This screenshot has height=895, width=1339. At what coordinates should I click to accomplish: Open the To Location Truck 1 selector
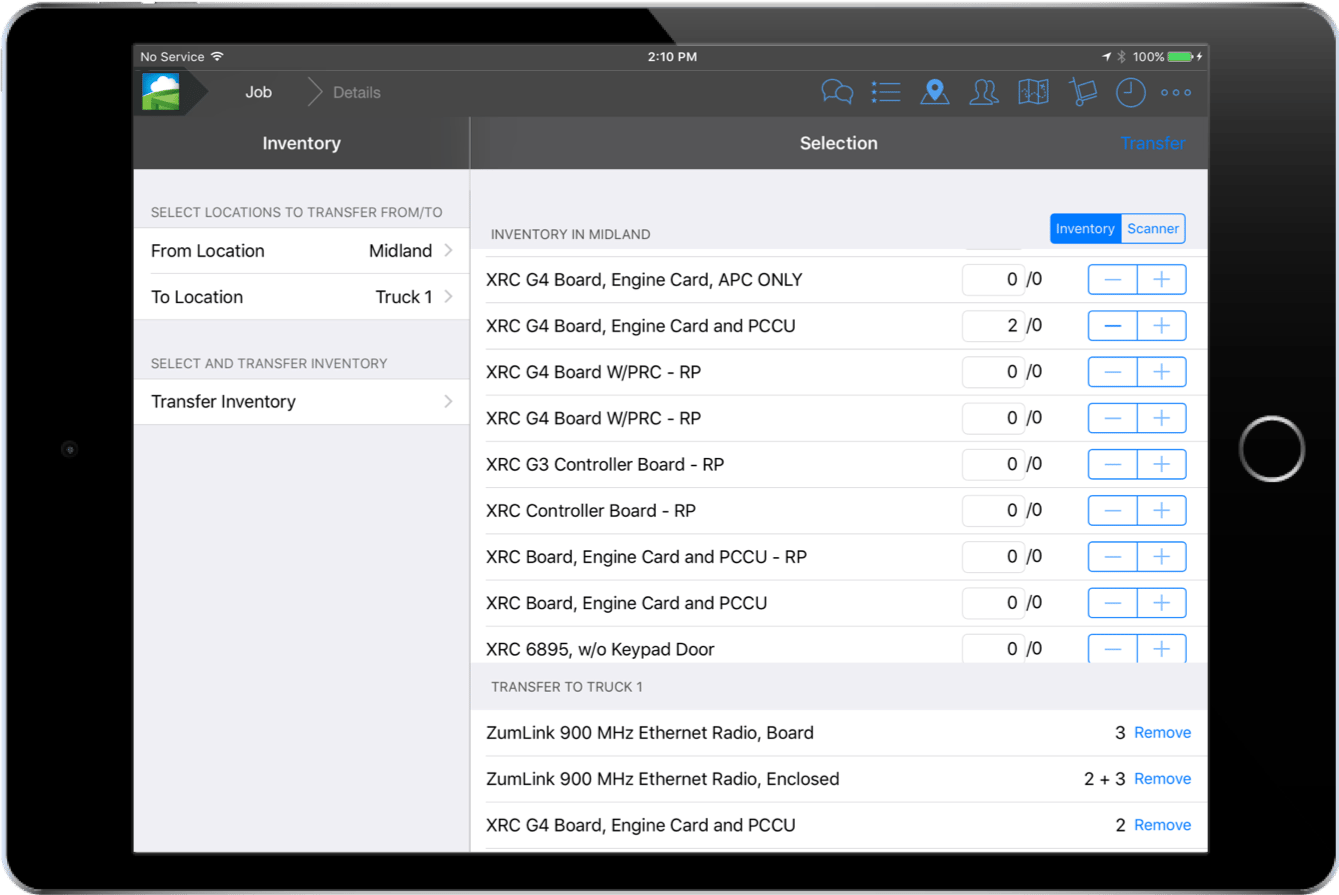[301, 297]
